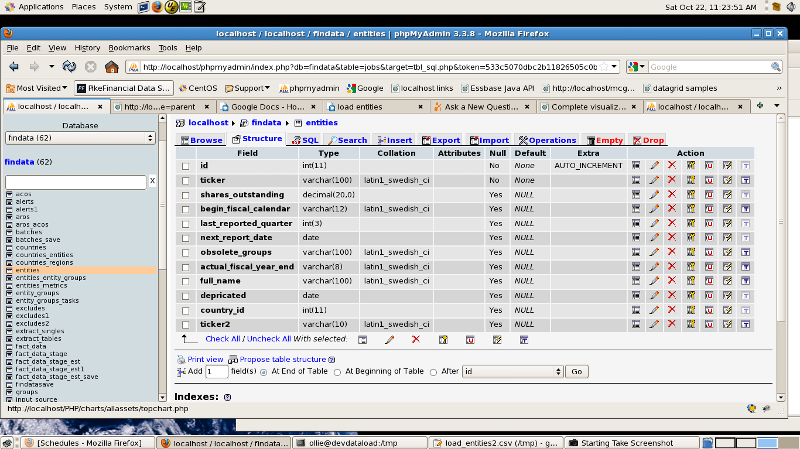Click edit pencil for country_id row
The height and width of the screenshot is (449, 800).
click(x=654, y=310)
